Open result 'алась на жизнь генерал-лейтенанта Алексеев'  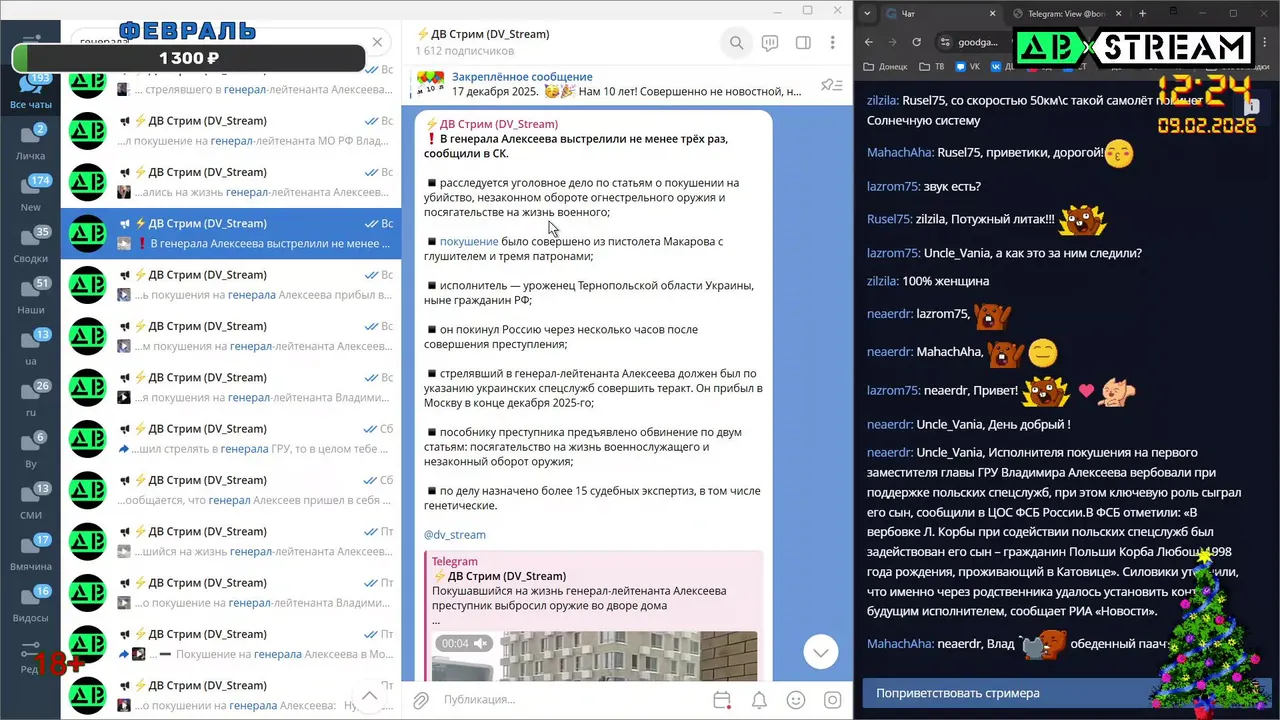click(231, 182)
